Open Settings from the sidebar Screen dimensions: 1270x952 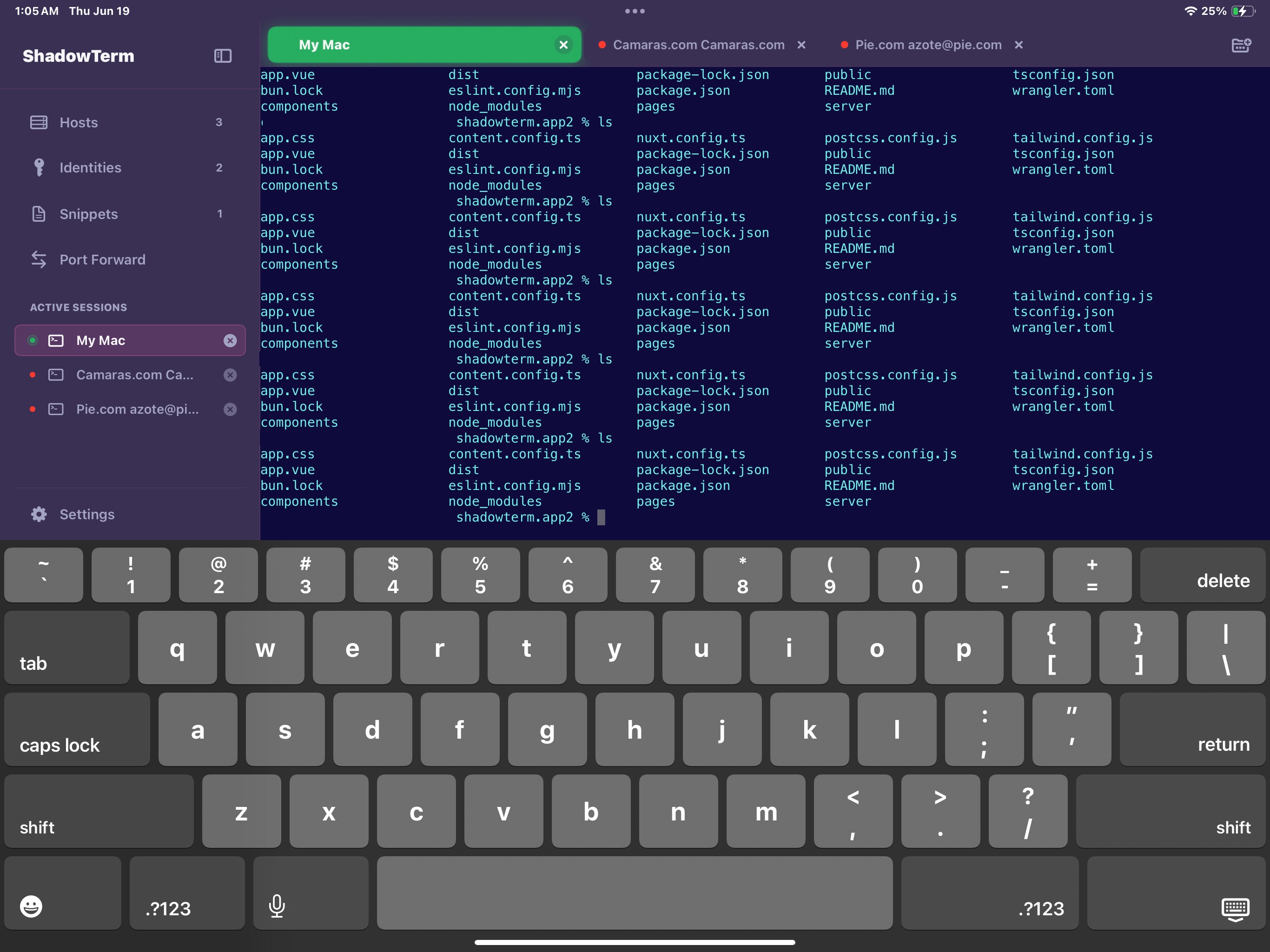[x=86, y=514]
